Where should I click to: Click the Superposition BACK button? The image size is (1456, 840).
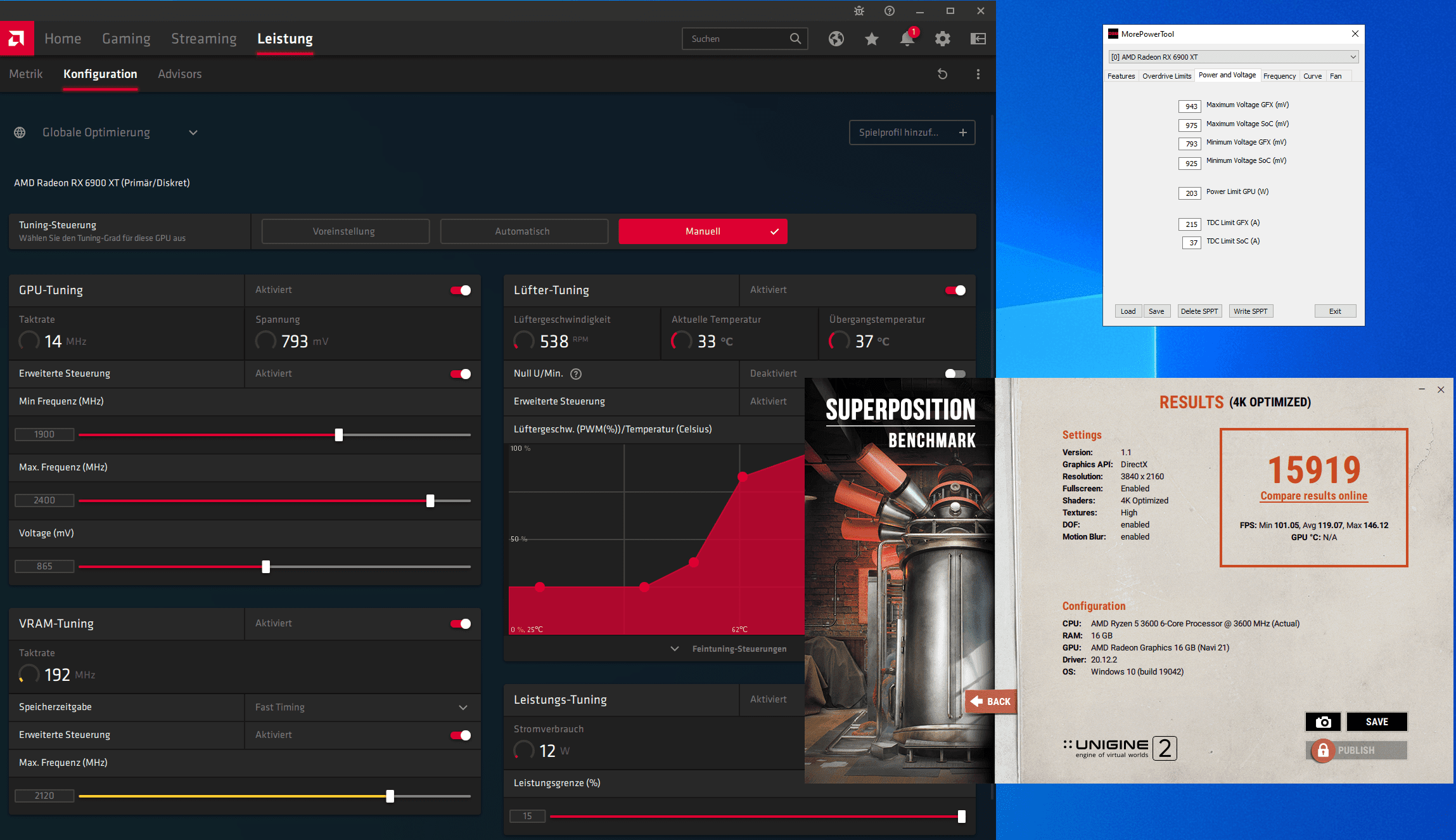coord(991,701)
